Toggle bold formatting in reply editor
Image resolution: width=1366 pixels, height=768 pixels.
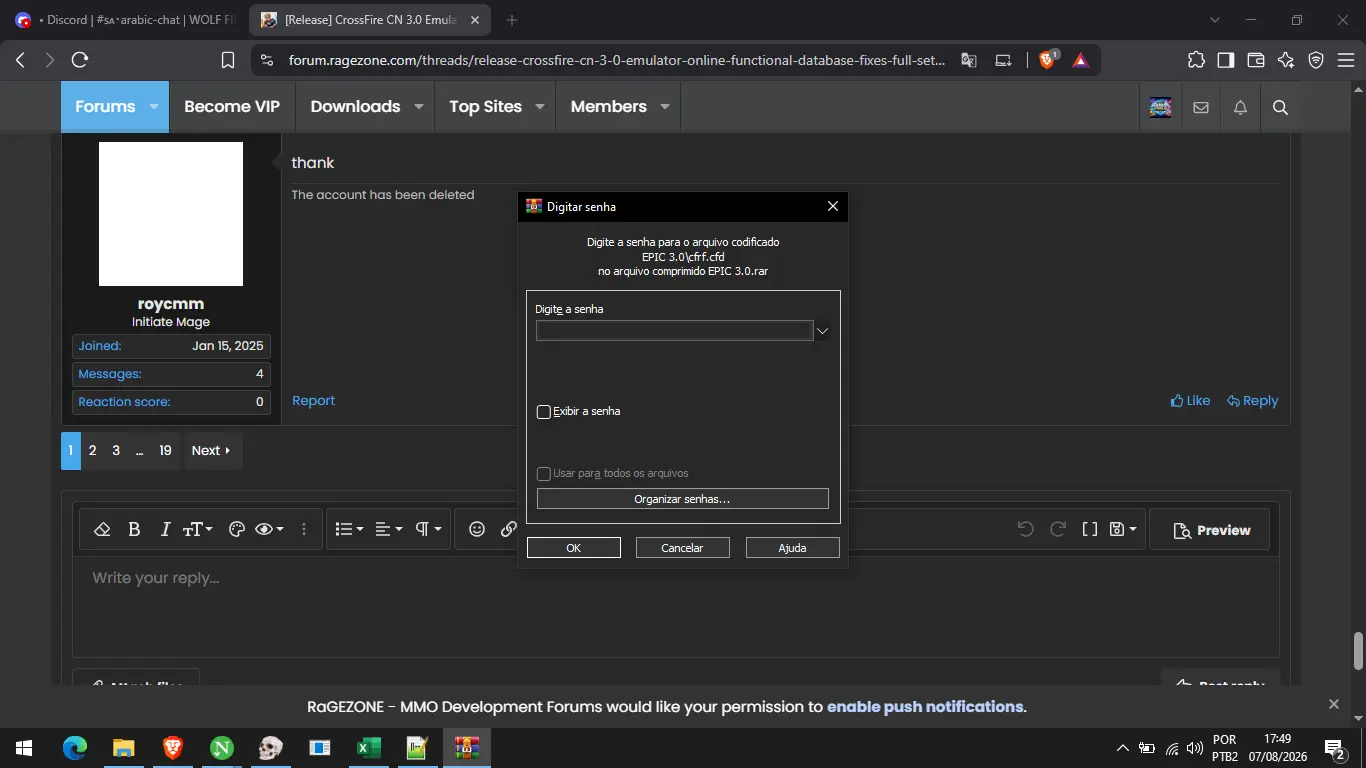tap(134, 530)
